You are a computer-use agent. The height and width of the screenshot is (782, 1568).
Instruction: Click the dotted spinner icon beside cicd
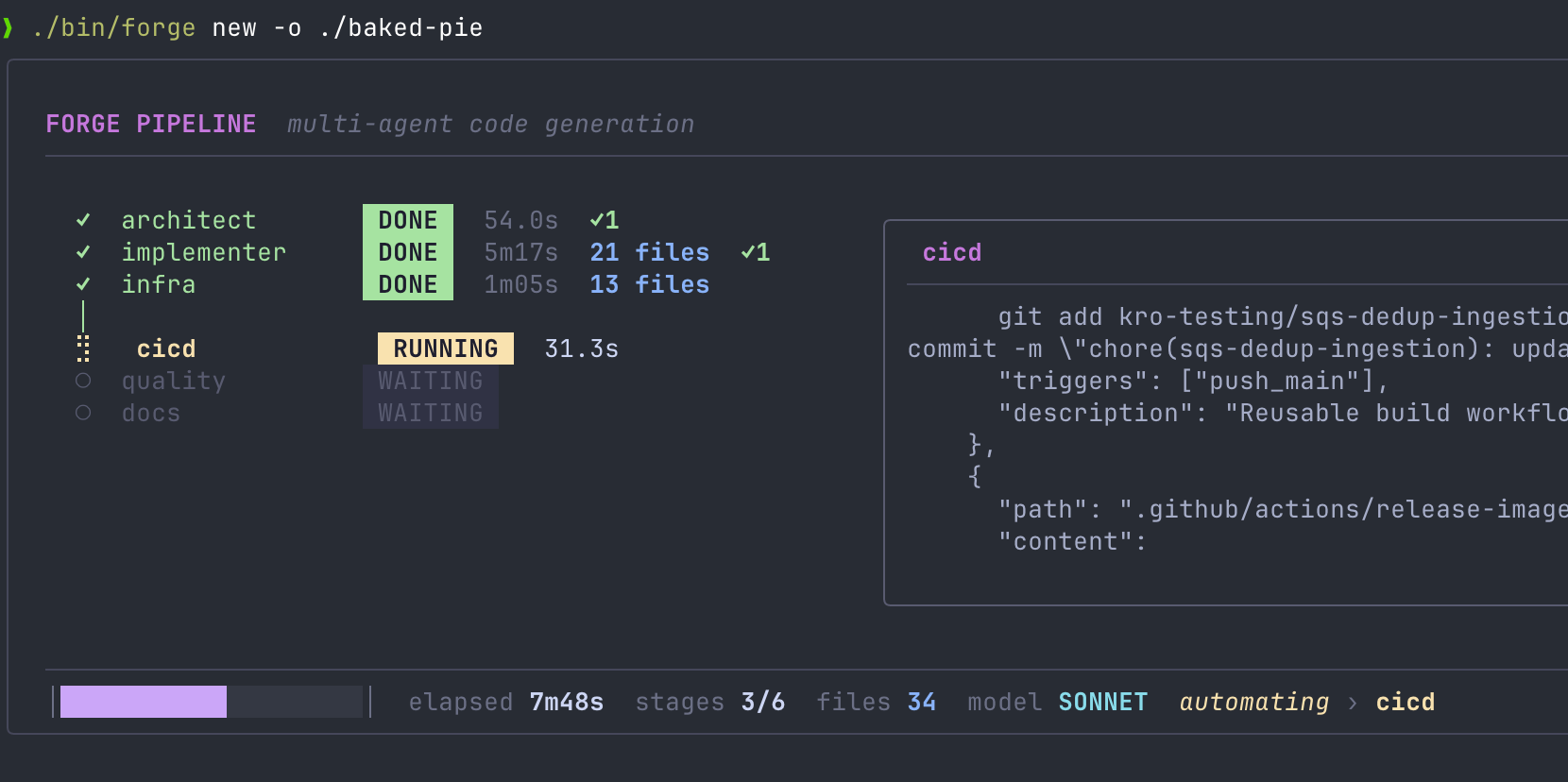point(83,348)
